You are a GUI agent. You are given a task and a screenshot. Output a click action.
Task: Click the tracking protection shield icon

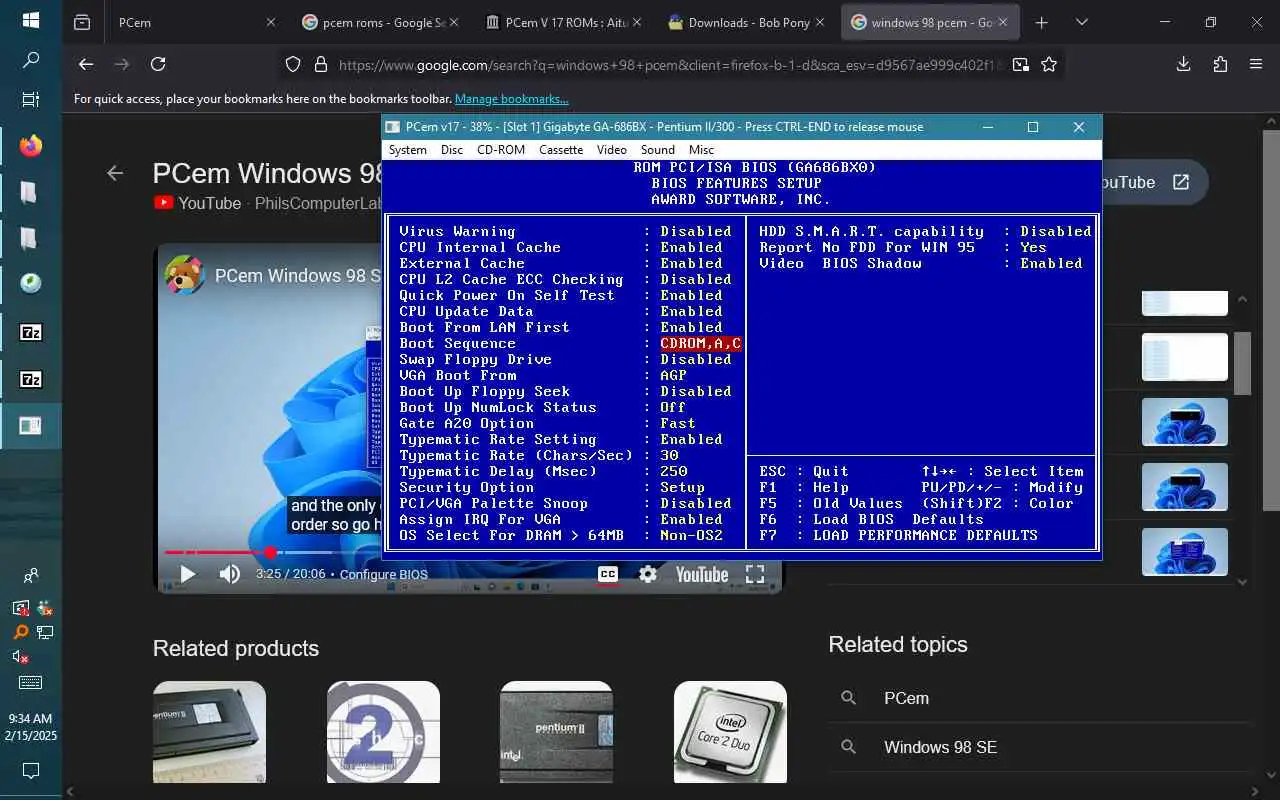pyautogui.click(x=293, y=64)
